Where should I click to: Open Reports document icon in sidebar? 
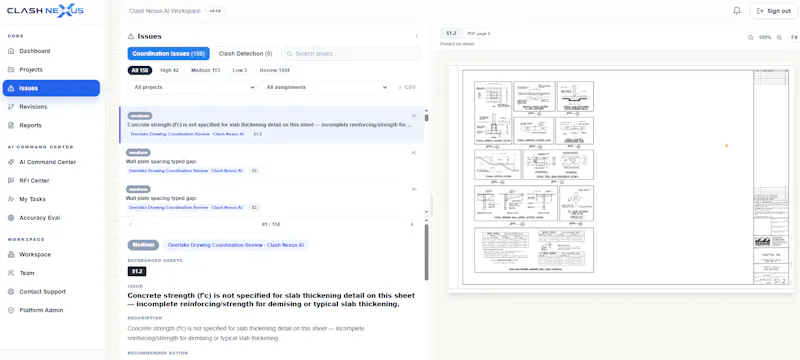tap(11, 125)
